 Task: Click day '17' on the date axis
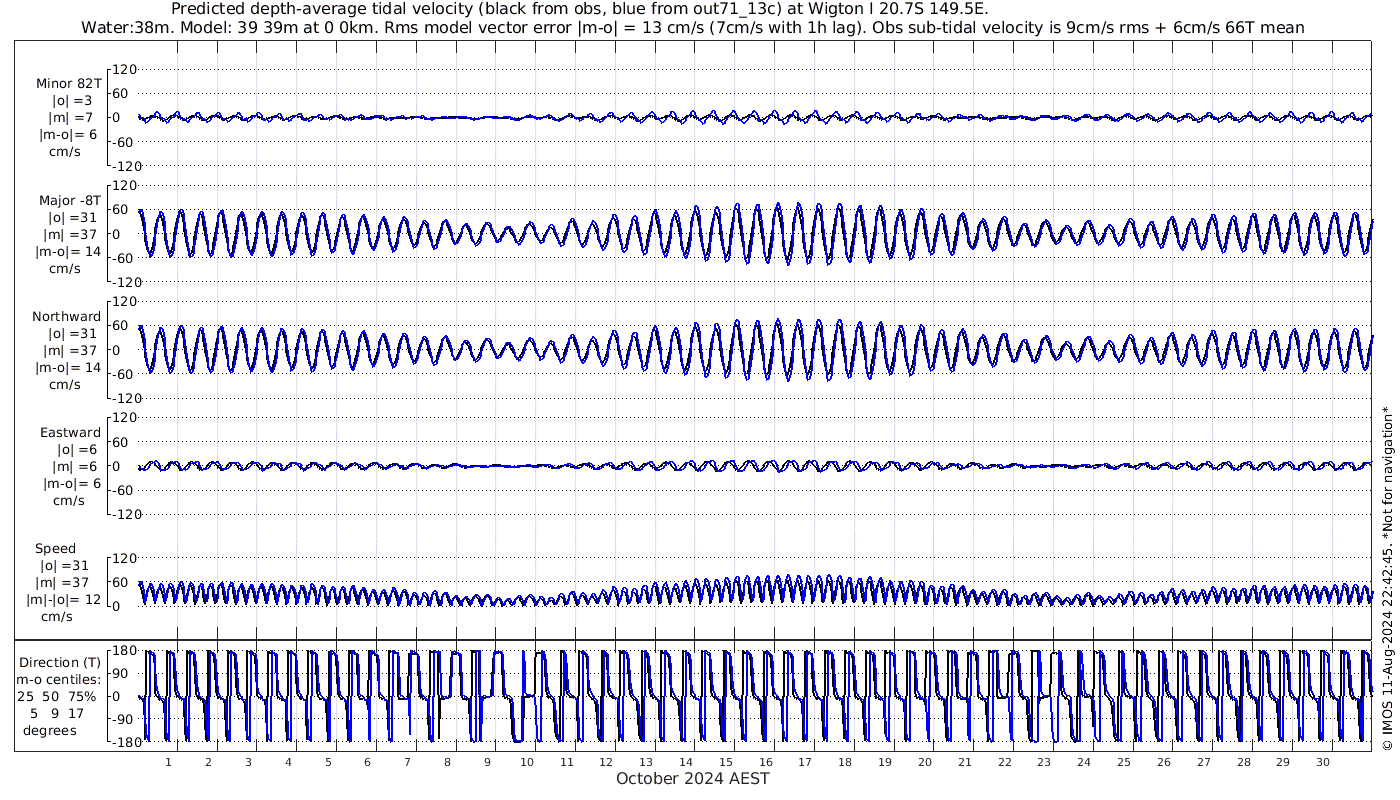[x=806, y=762]
